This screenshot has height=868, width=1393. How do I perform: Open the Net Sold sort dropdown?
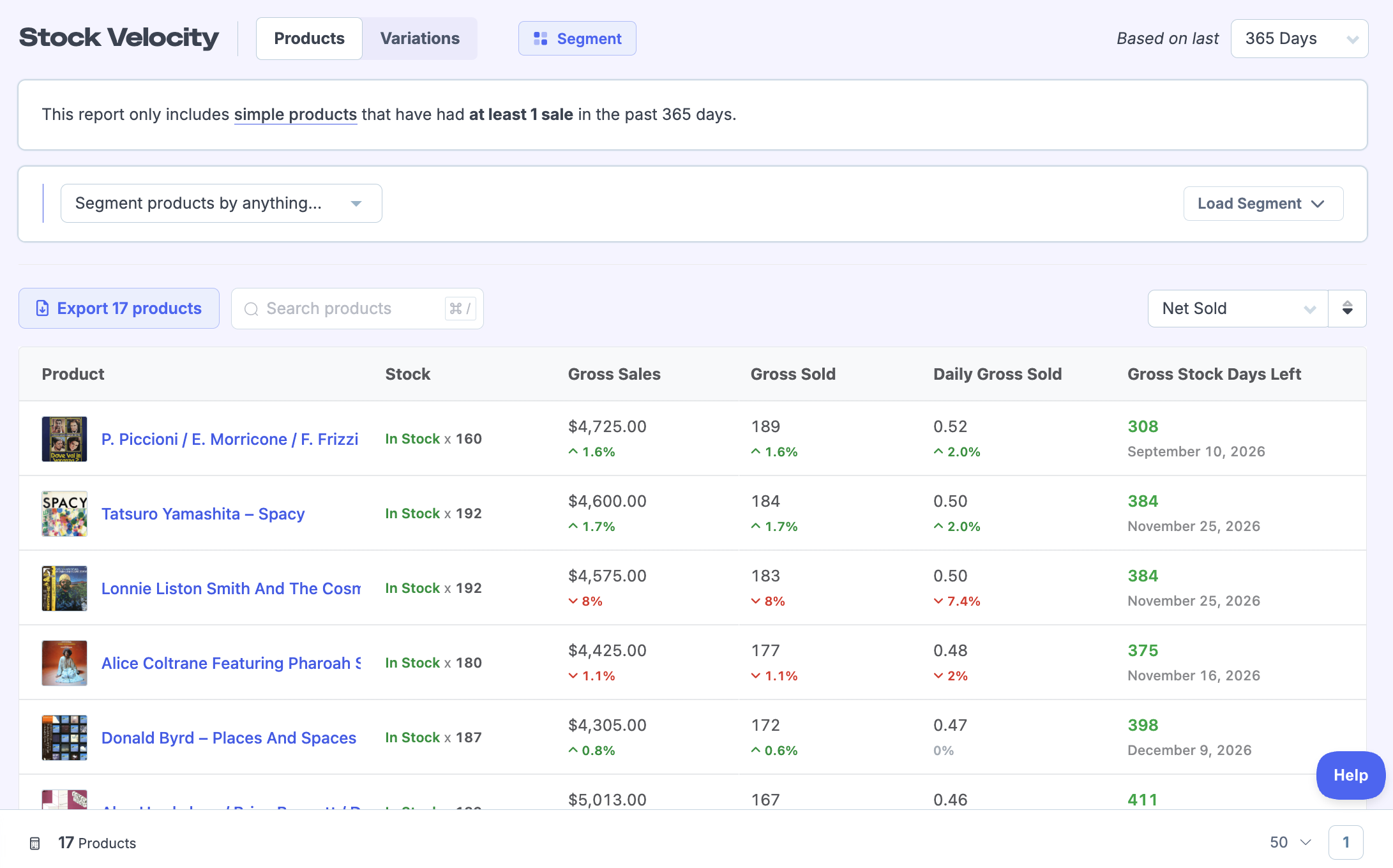(x=1237, y=308)
